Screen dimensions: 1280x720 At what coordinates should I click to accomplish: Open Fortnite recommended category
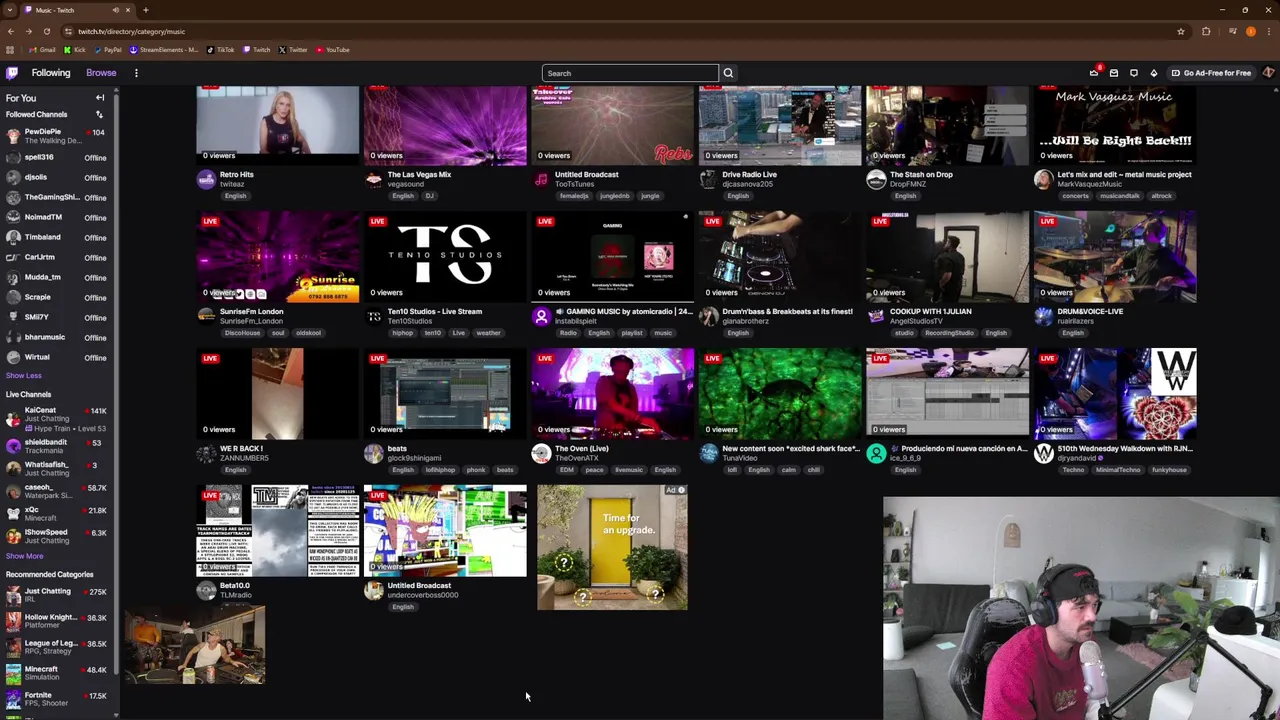(57, 699)
